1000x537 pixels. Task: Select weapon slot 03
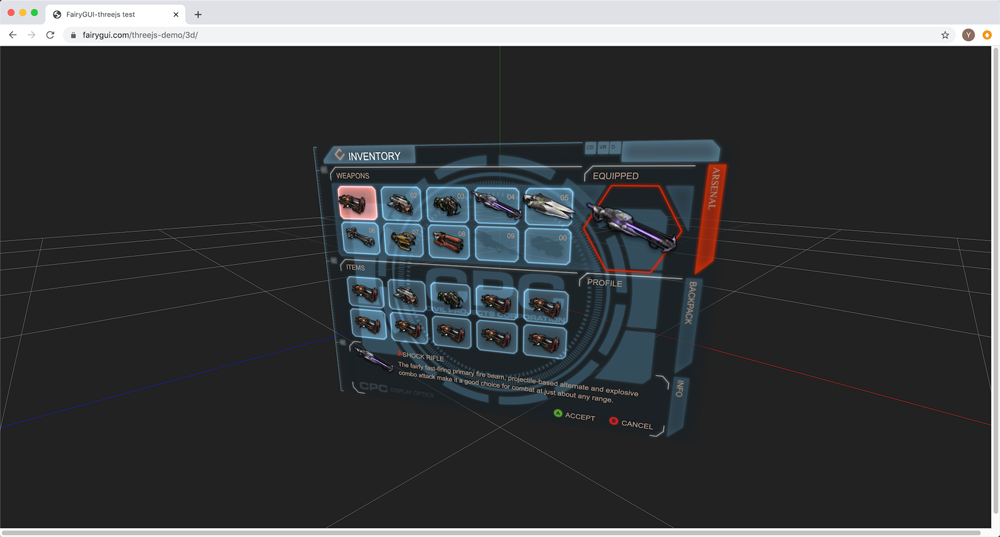coord(447,205)
